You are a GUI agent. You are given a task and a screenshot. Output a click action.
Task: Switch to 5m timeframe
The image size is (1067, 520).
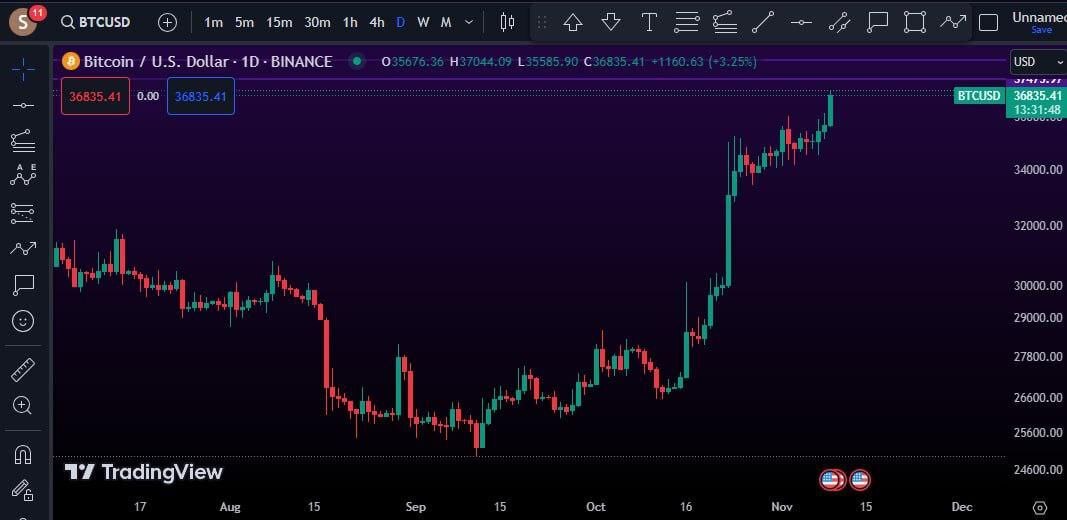click(244, 22)
